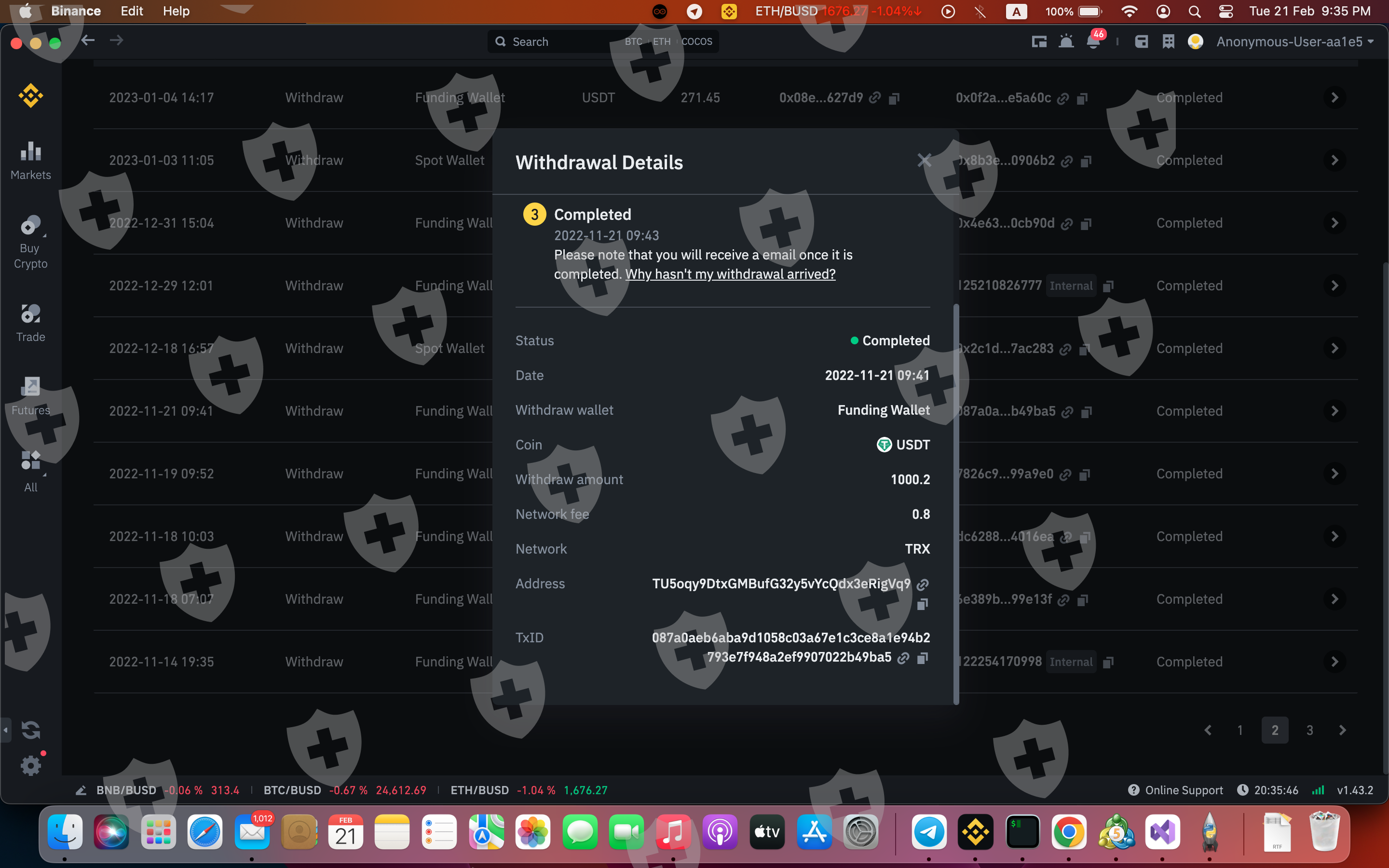Expand the 2022-11-14 19:35 withdrawal row
This screenshot has width=1389, height=868.
pos(1335,662)
